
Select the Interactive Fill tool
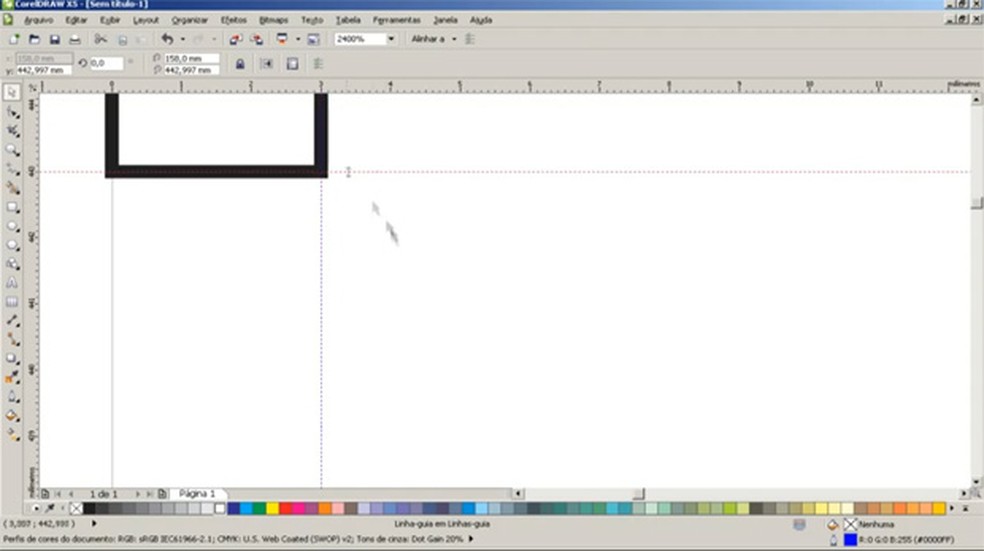[x=12, y=434]
